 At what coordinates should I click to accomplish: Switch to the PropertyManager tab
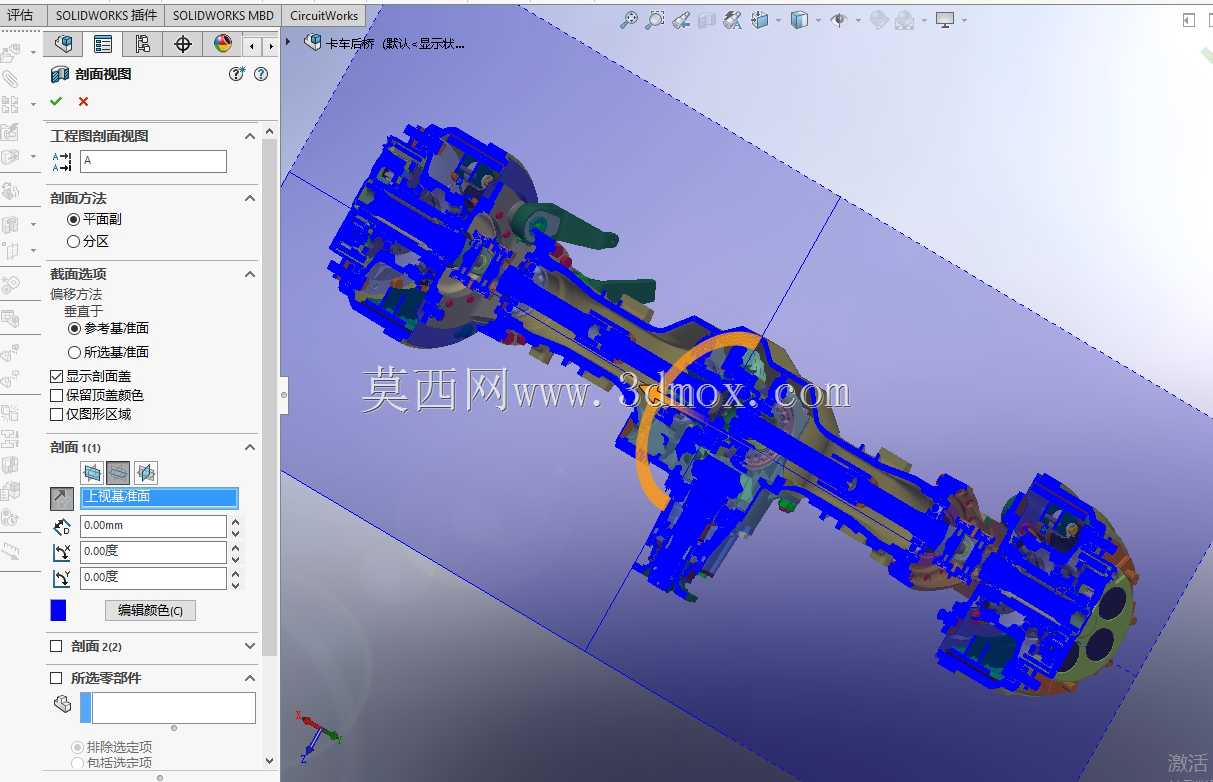pyautogui.click(x=103, y=44)
